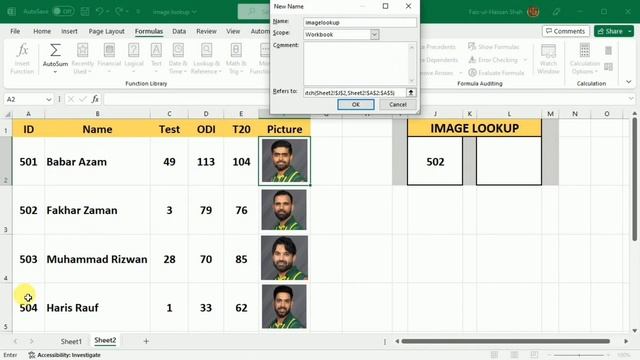Viewport: 640px width, 360px height.
Task: Open the Page Layout tab
Action: (107, 31)
